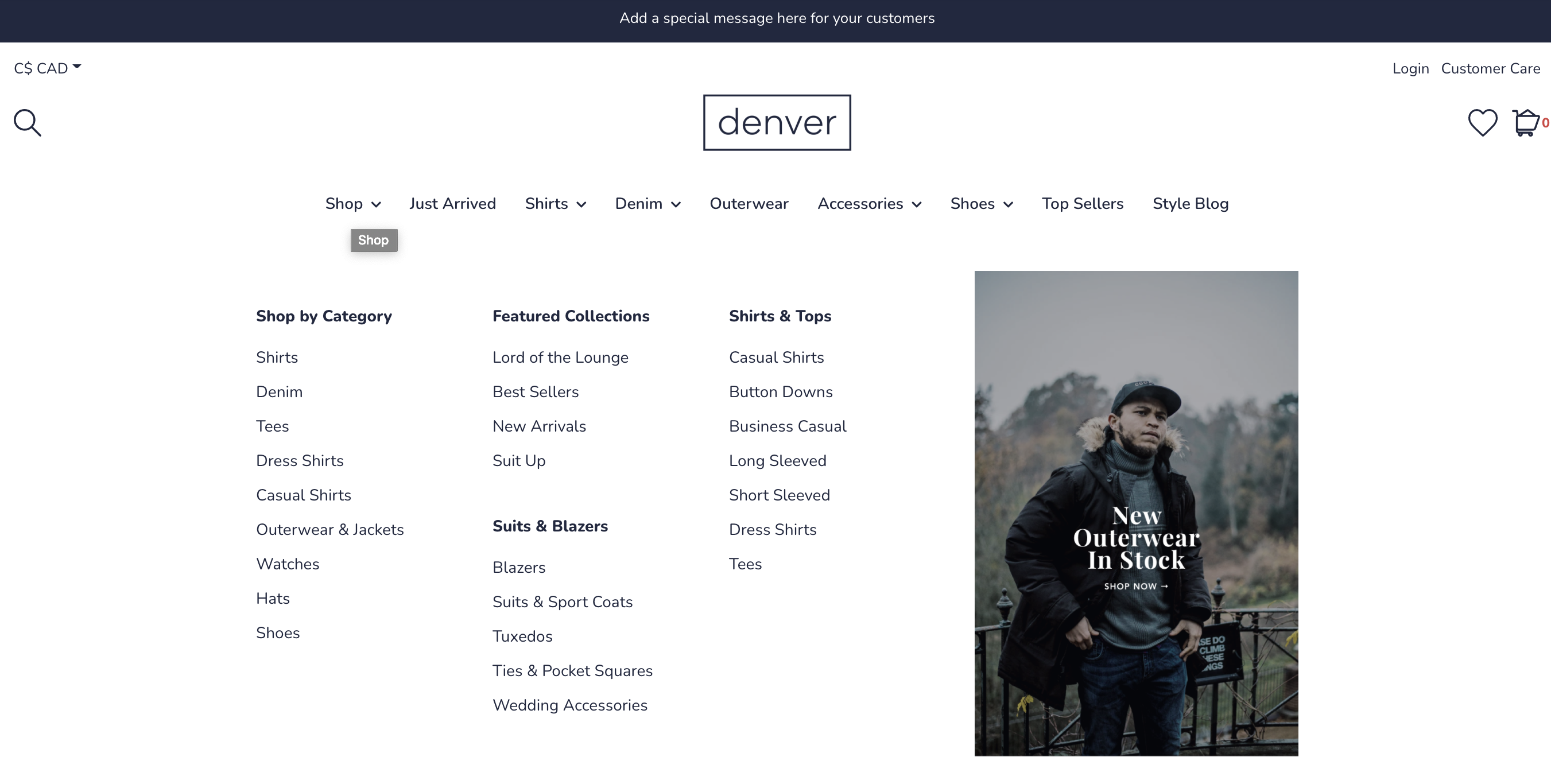Open Business Casual under Shirts & Tops
The image size is (1551, 784).
(787, 426)
